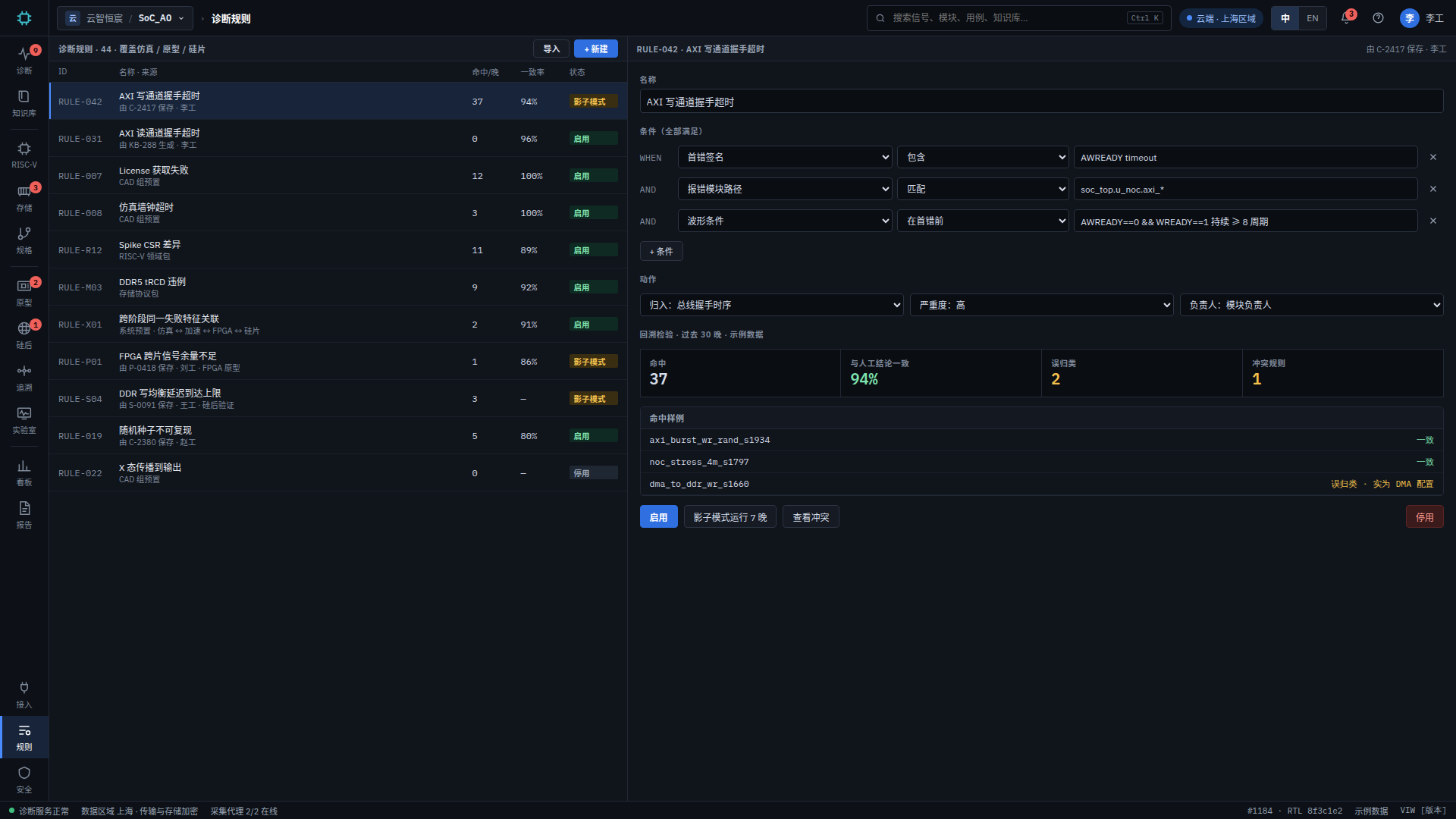Select the RULE-M03 DDR5 tRCD 违例 row
The image size is (1456, 819).
[x=338, y=287]
